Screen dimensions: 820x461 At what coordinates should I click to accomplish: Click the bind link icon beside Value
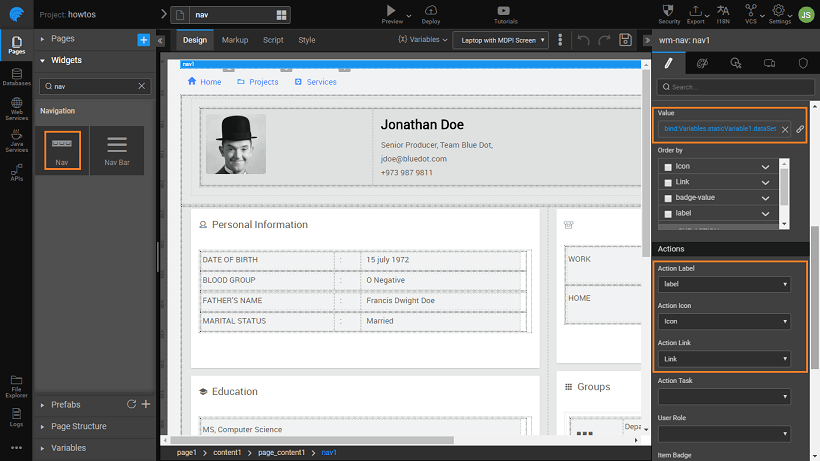(x=800, y=129)
